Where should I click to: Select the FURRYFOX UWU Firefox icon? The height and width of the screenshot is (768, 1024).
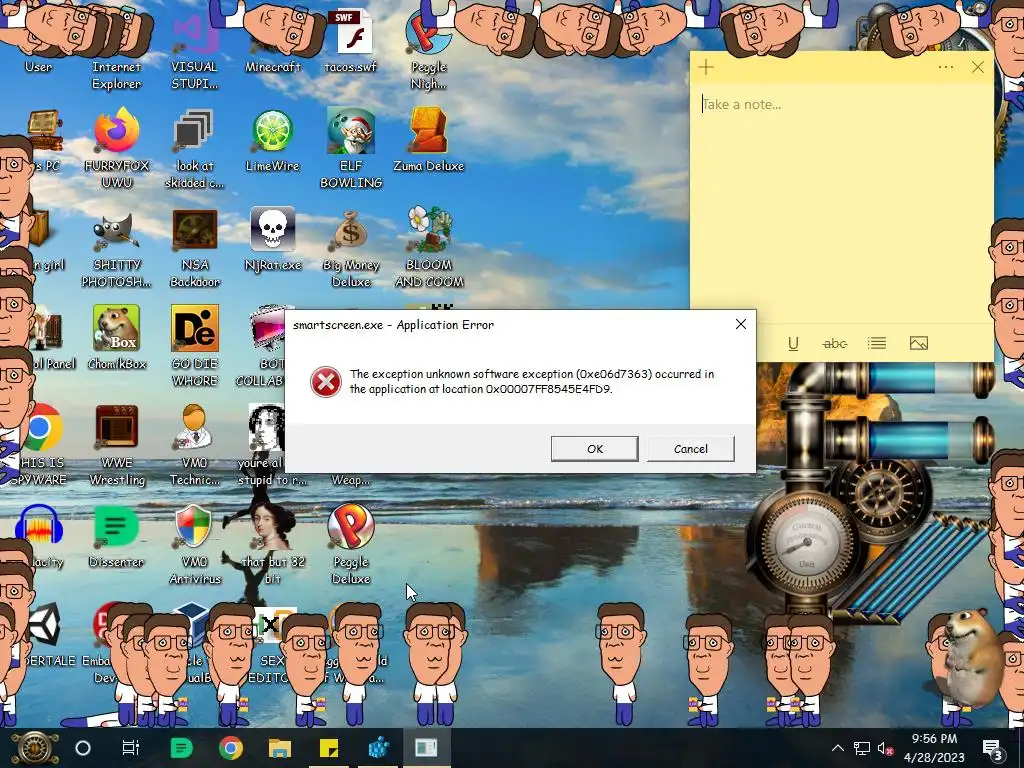coord(116,149)
